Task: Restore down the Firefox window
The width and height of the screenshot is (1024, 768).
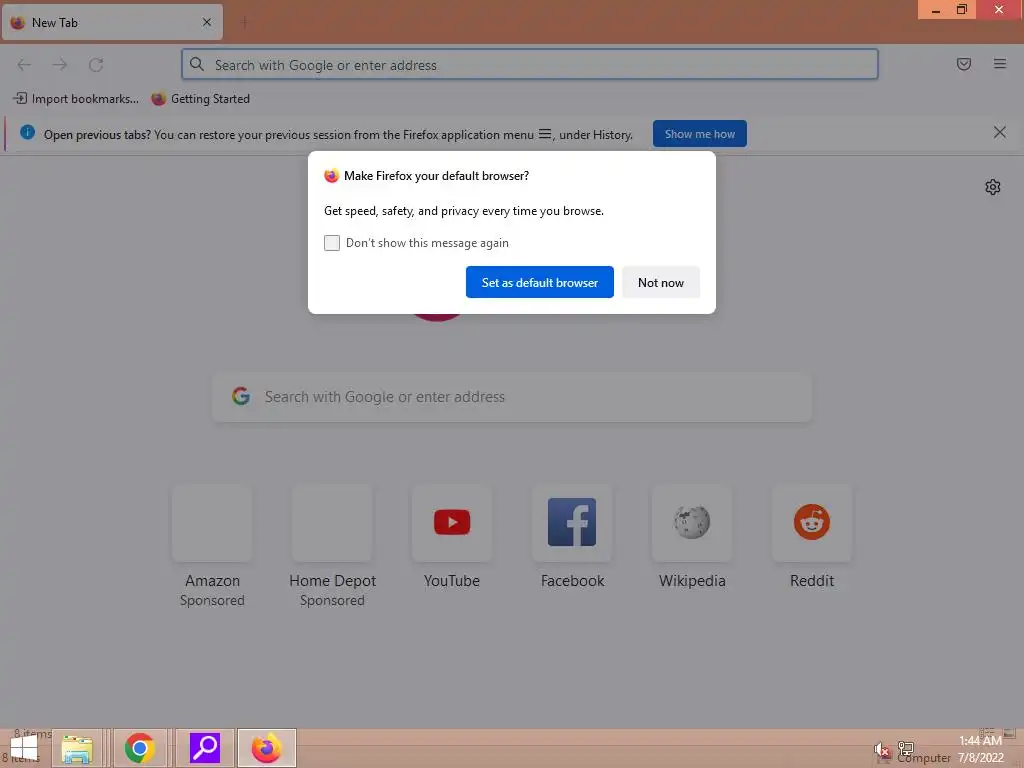Action: click(x=961, y=10)
